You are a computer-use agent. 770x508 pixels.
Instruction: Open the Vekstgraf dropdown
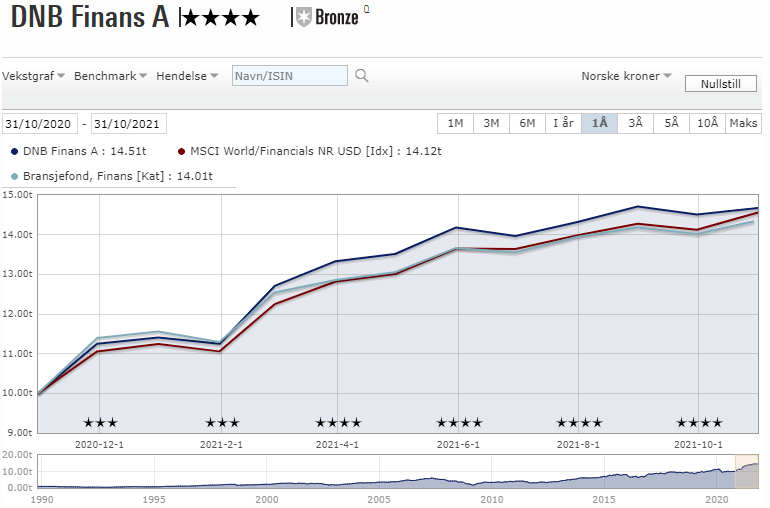coord(33,76)
